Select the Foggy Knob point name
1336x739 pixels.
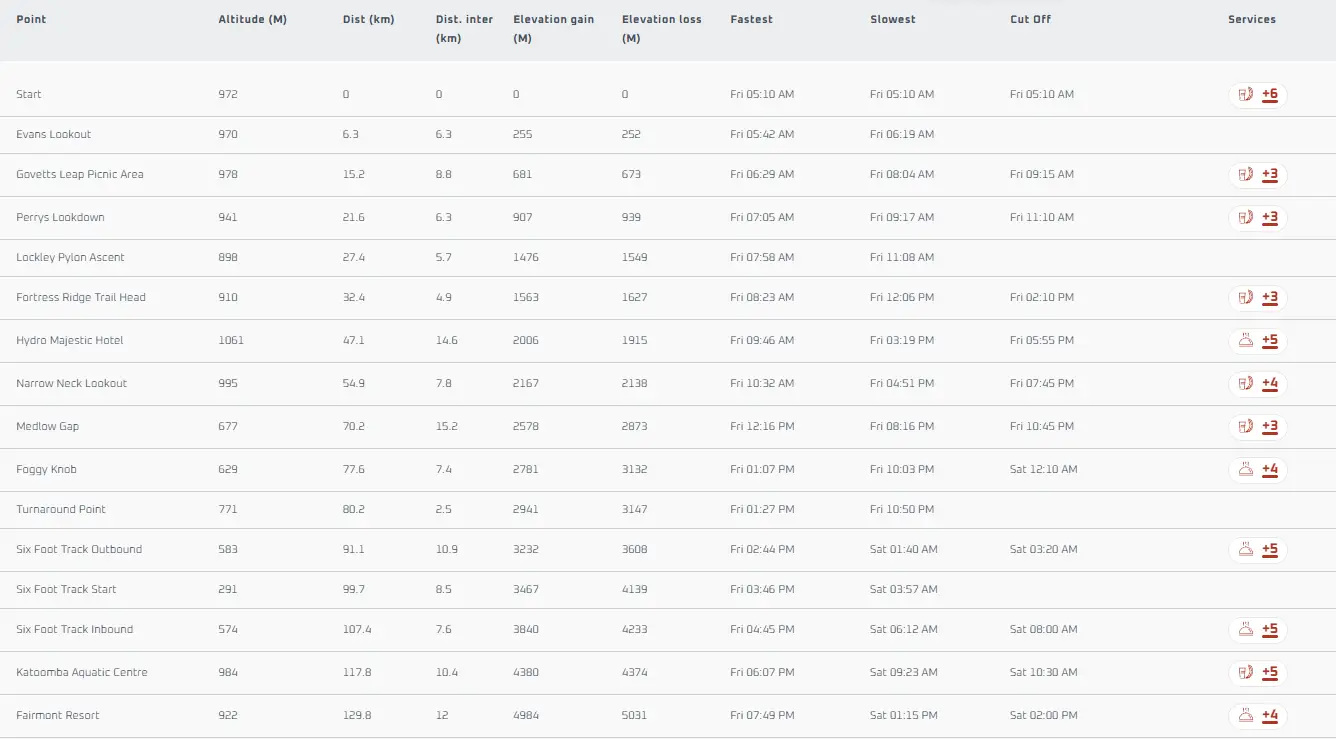point(46,469)
